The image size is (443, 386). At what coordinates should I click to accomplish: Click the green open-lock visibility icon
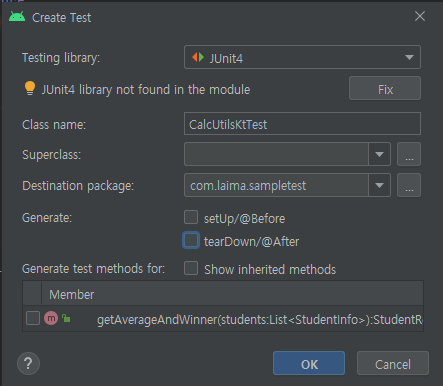66,318
